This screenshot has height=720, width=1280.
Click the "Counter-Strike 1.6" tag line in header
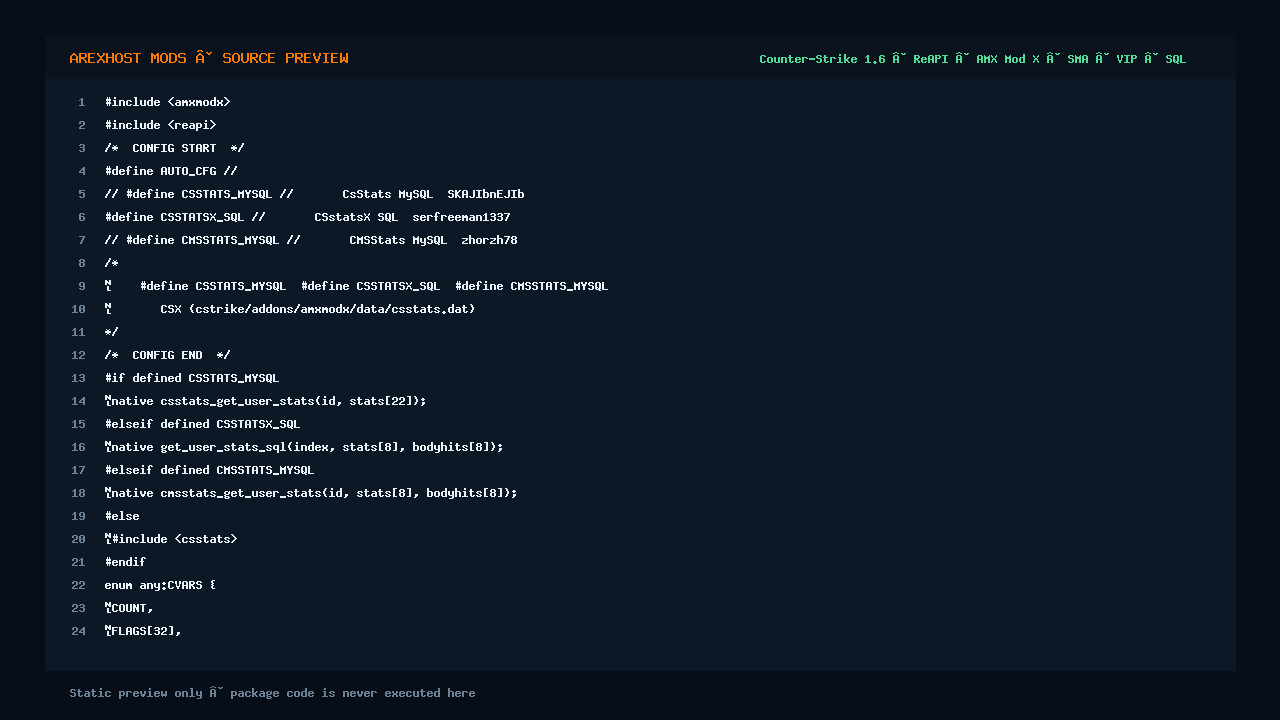[x=972, y=59]
